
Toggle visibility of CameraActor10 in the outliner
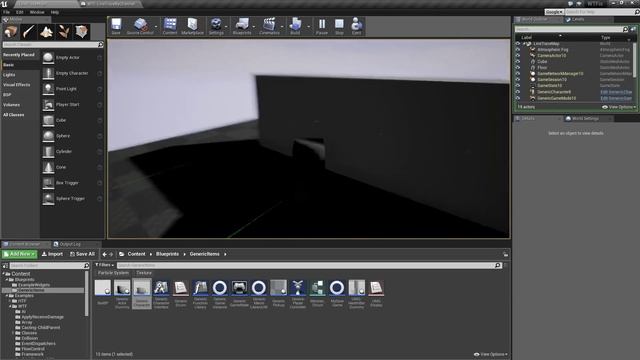(x=518, y=56)
